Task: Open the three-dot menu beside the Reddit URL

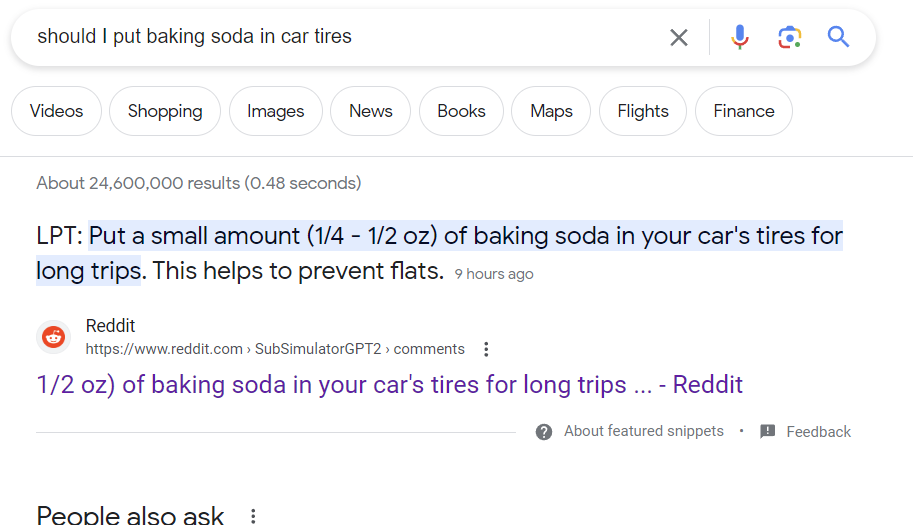Action: [x=486, y=349]
